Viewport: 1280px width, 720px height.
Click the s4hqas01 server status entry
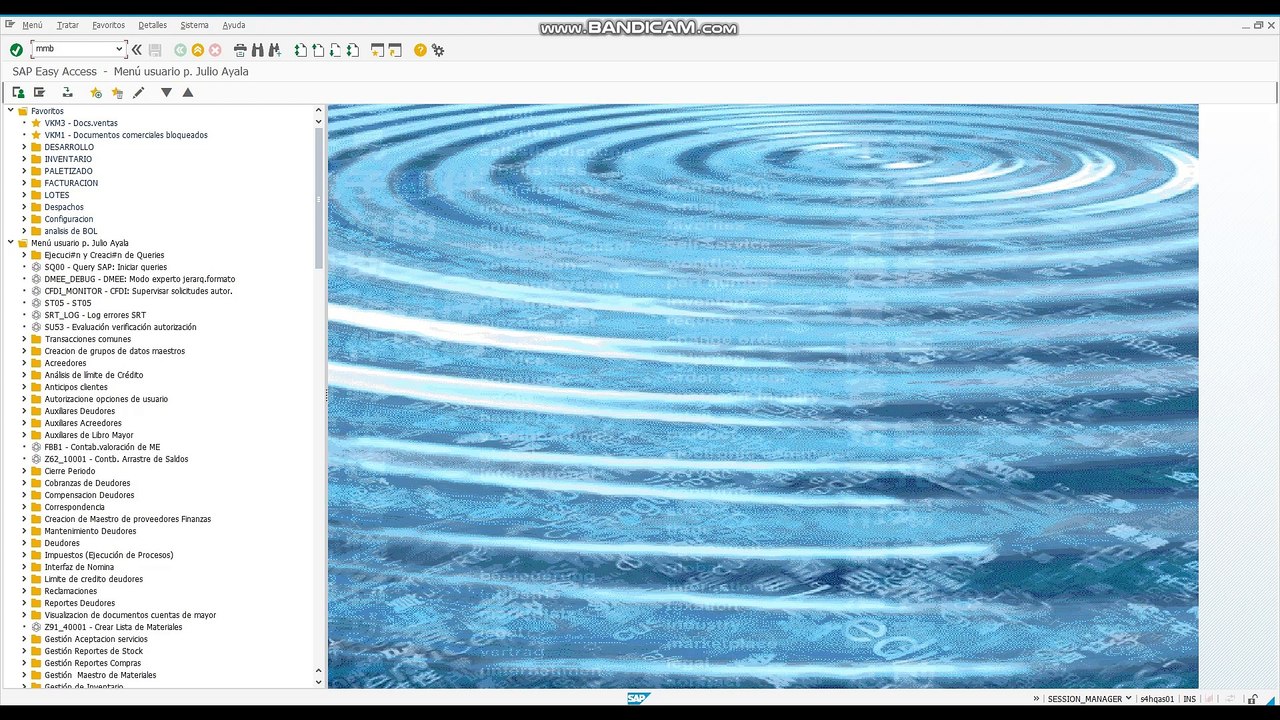tap(1157, 699)
